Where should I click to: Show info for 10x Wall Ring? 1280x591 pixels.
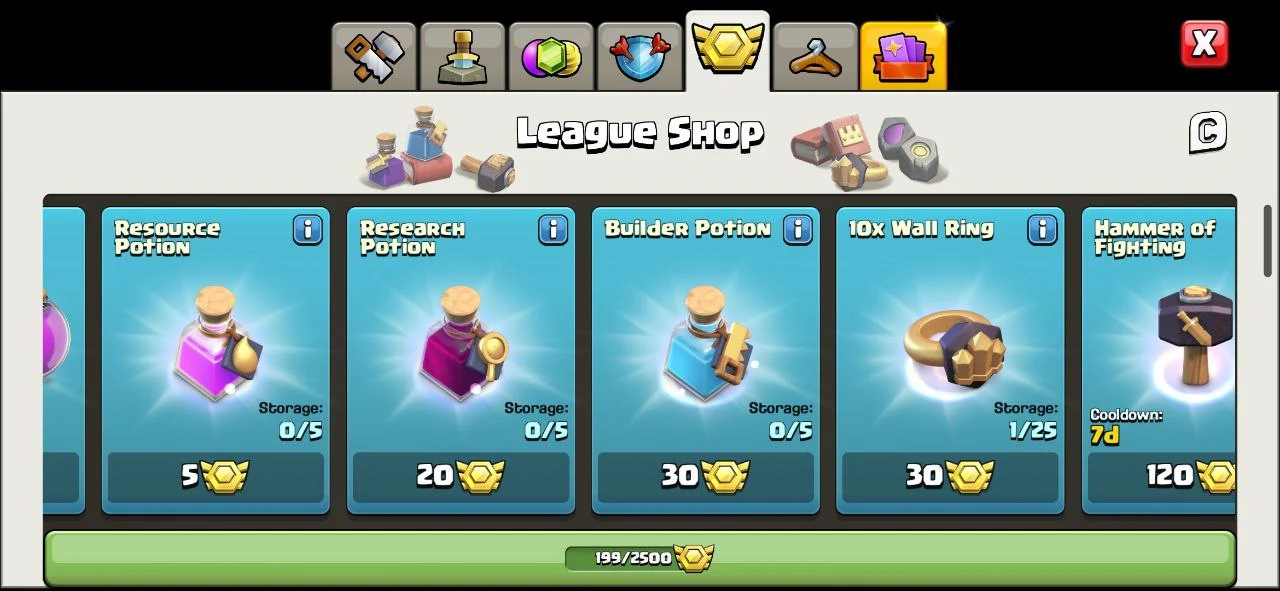[x=1042, y=229]
